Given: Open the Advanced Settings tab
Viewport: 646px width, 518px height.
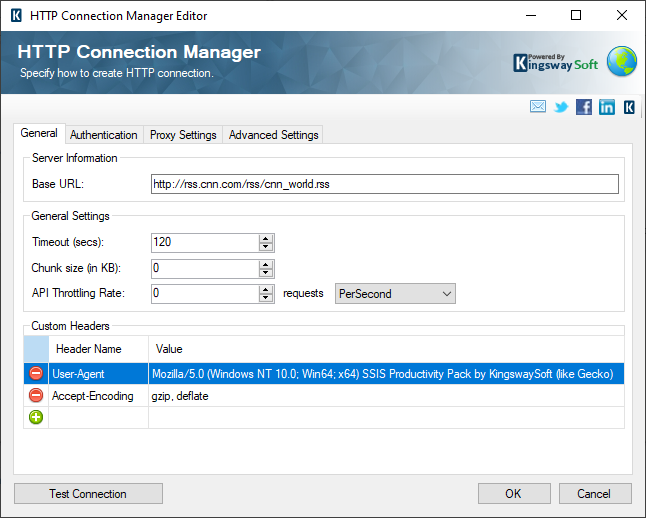Looking at the screenshot, I should (x=273, y=135).
